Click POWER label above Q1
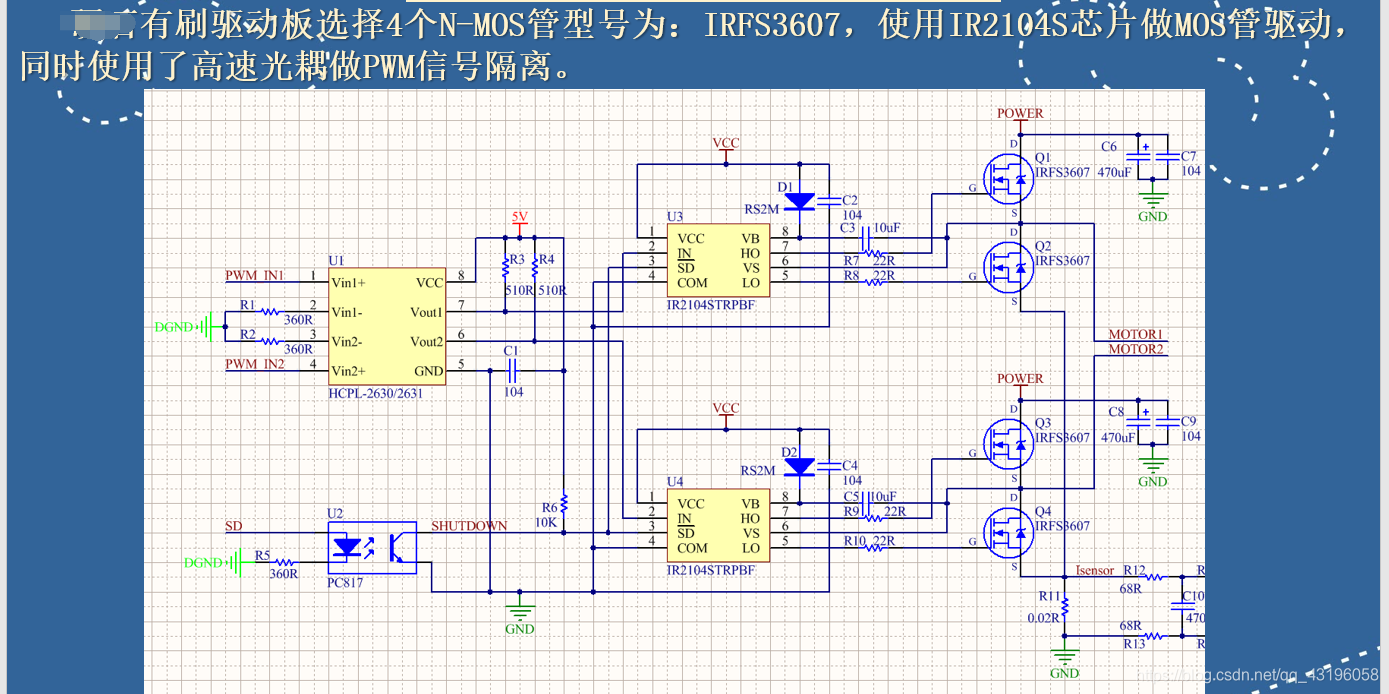This screenshot has width=1389, height=694. point(1020,114)
